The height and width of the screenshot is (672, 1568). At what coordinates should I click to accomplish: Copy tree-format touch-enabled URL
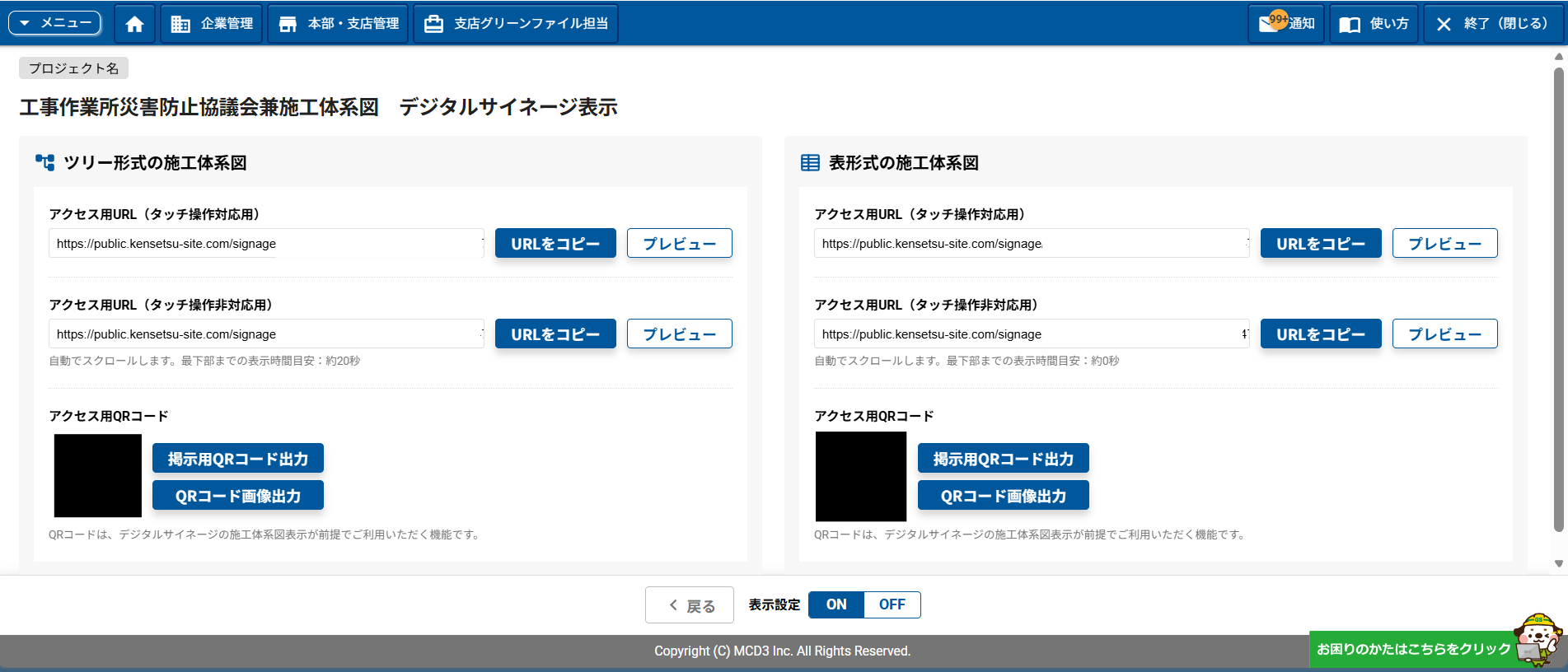[555, 244]
